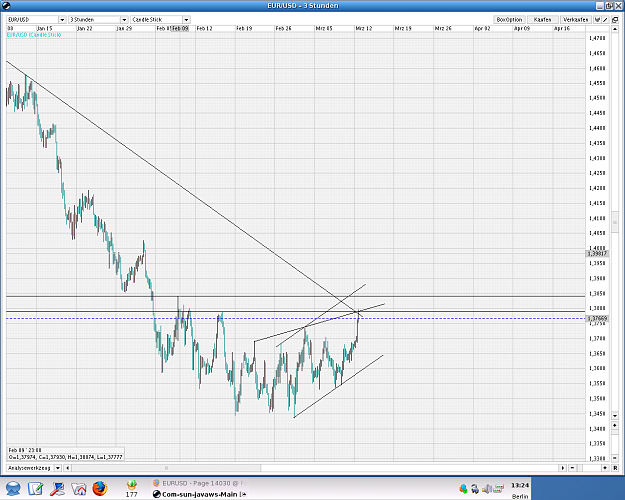
Task: Click the lock tray icon
Action: click(x=475, y=488)
